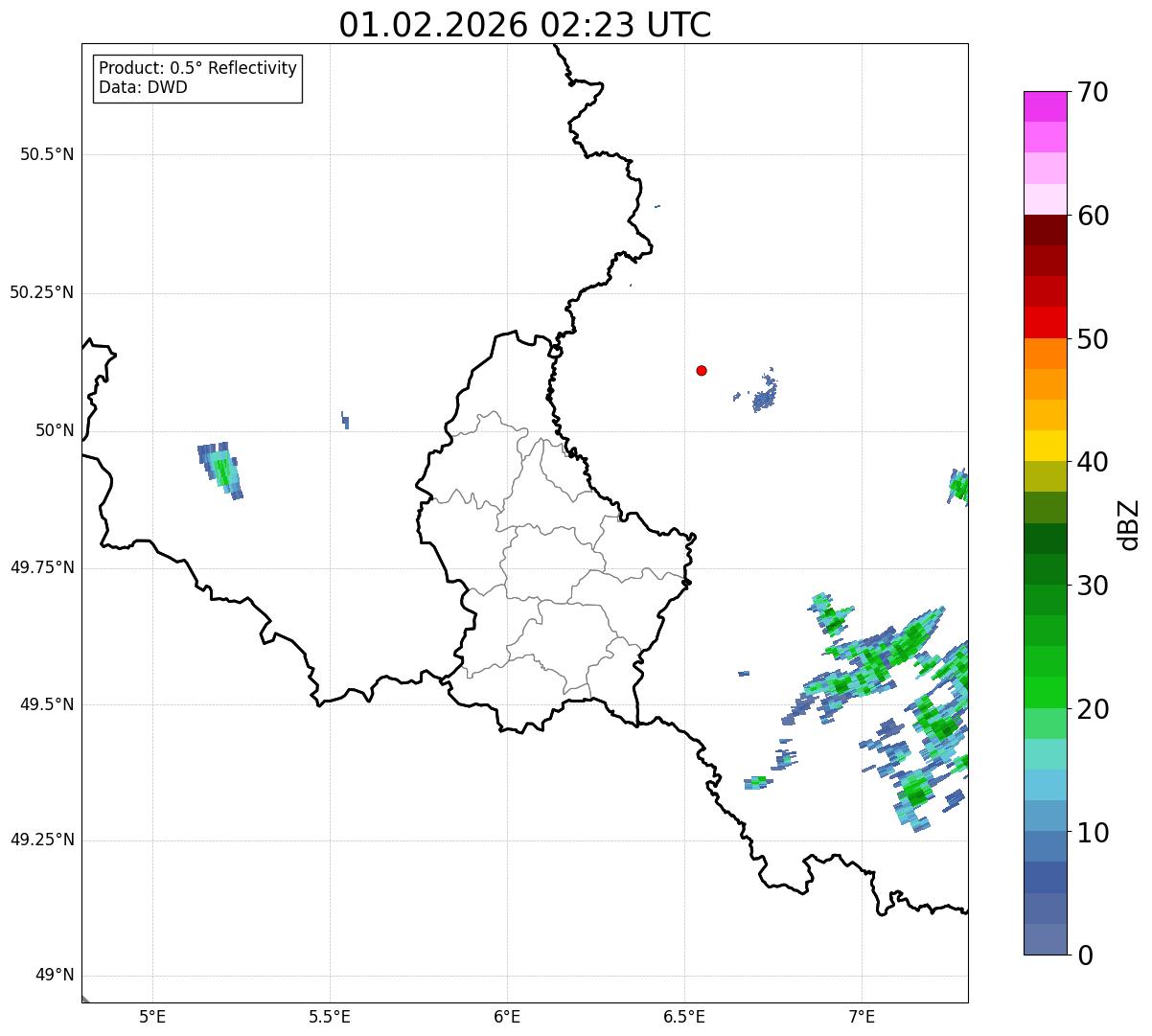Click the 6°E longitude label

pyautogui.click(x=507, y=1016)
